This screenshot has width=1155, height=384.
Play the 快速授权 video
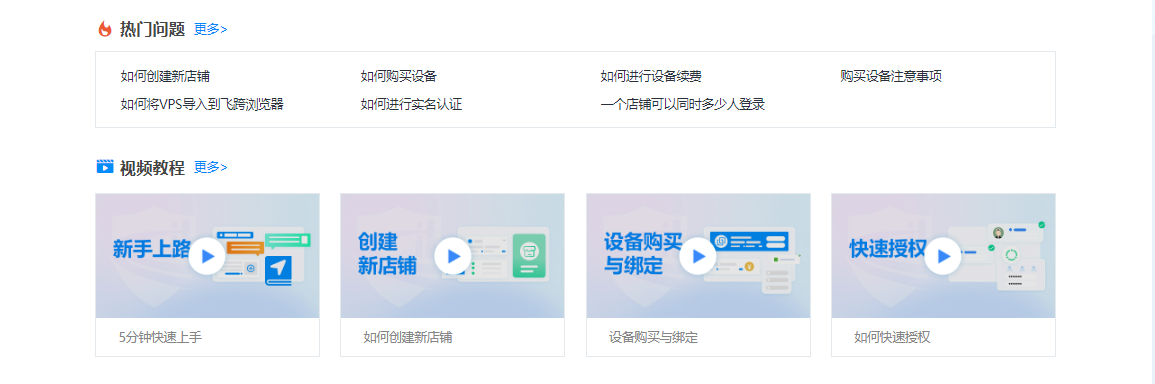(x=943, y=256)
